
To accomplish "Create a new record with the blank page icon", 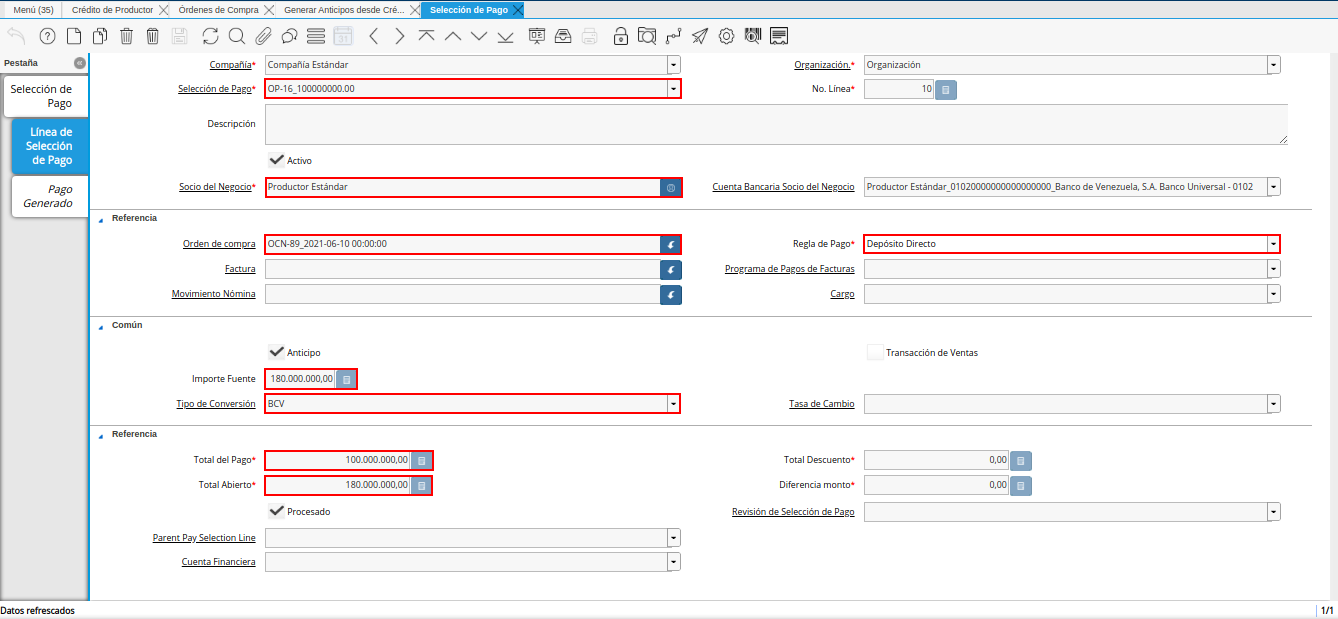I will [x=74, y=37].
